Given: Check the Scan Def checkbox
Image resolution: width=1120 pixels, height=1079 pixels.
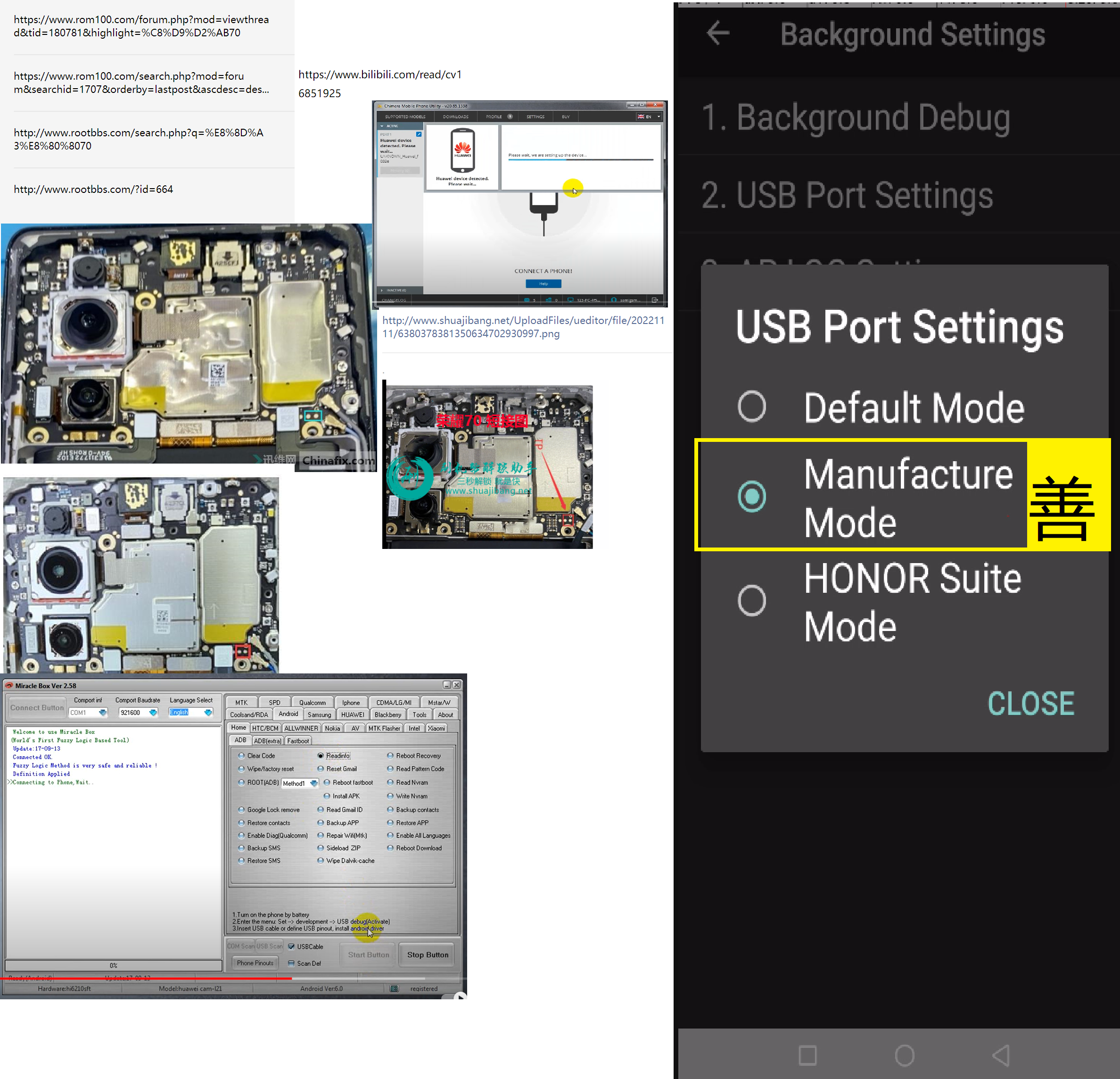Looking at the screenshot, I should coord(291,963).
